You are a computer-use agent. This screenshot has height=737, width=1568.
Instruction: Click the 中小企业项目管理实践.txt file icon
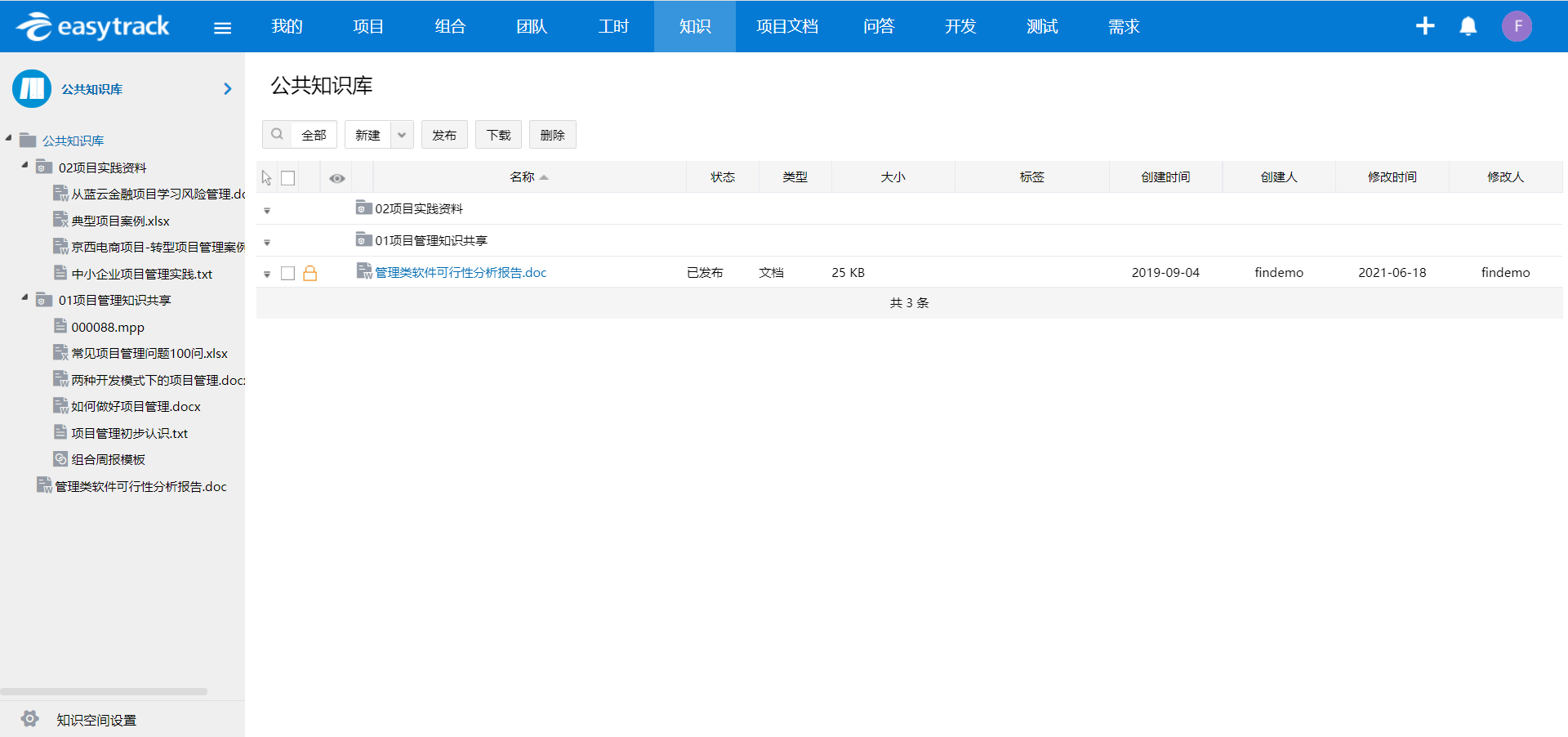click(x=60, y=273)
